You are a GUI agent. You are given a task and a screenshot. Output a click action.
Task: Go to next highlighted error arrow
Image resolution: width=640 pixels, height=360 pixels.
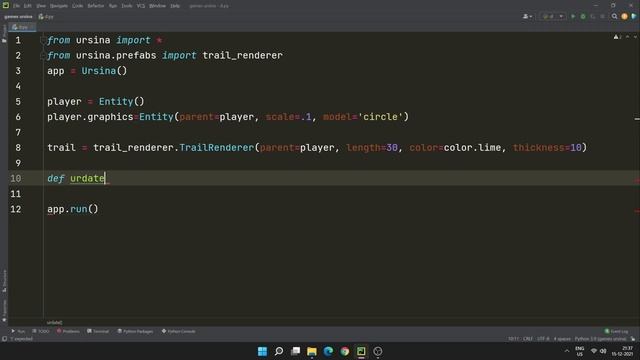tap(635, 37)
